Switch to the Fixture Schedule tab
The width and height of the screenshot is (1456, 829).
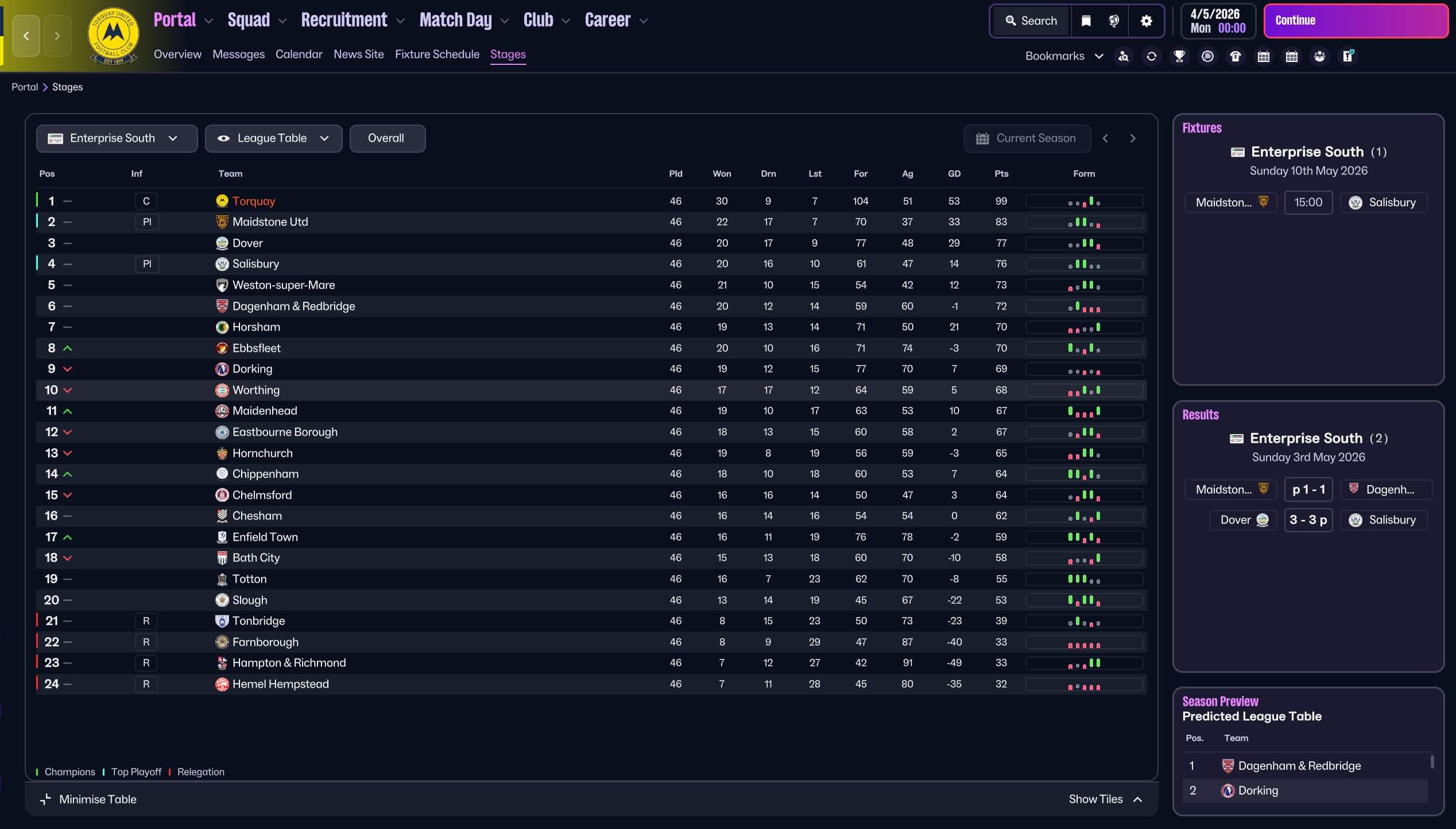coord(437,55)
